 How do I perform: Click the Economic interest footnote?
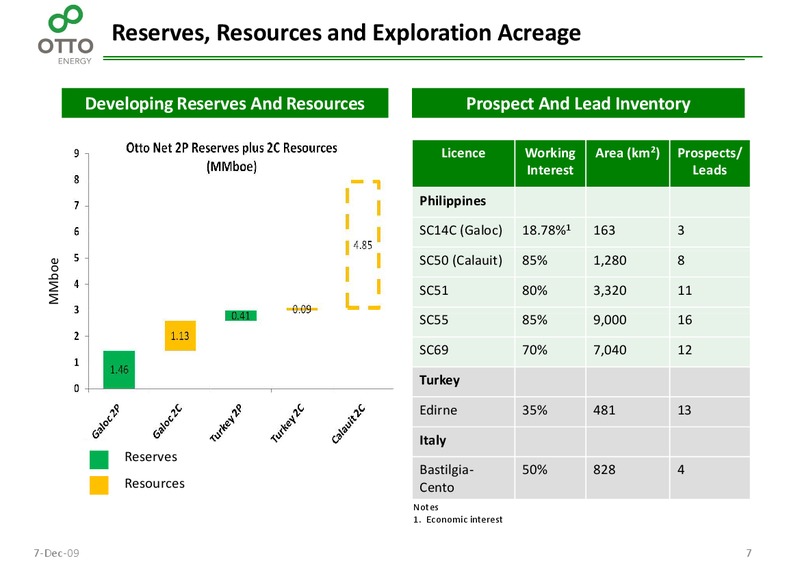[458, 520]
